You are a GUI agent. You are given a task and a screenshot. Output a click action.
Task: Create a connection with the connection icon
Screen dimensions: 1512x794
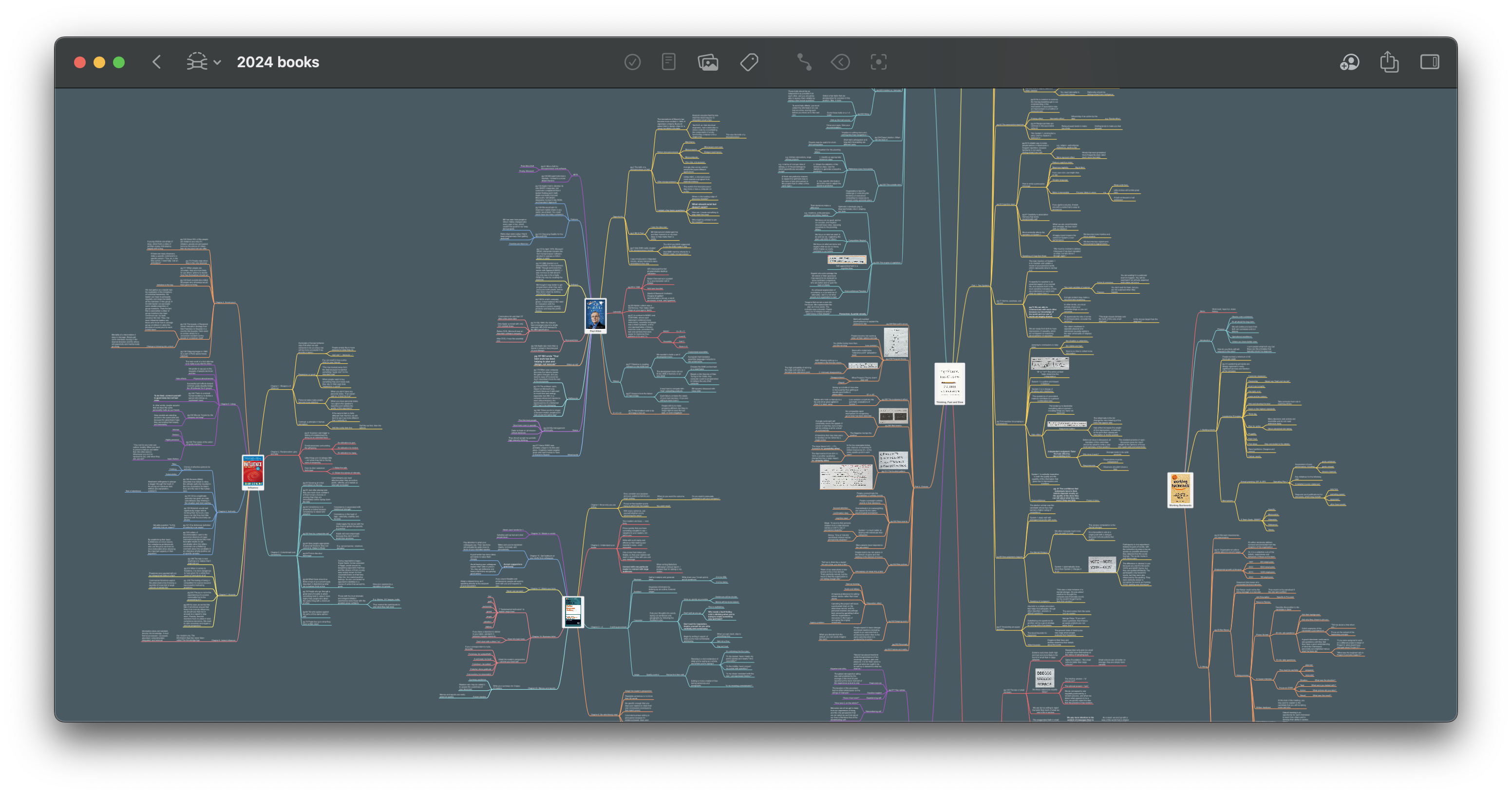click(x=804, y=61)
